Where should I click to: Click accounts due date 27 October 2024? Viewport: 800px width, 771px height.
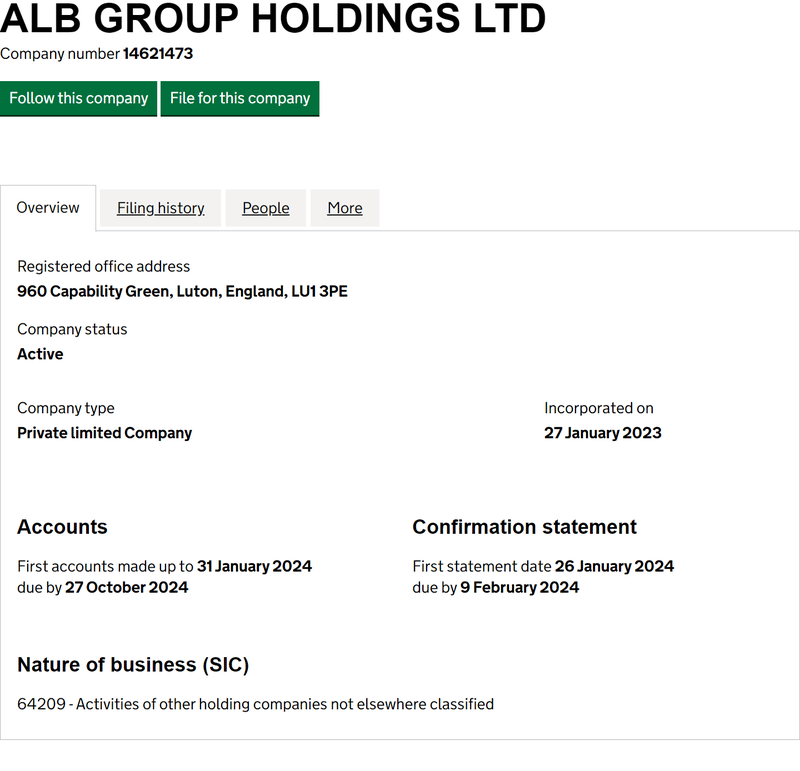(127, 587)
